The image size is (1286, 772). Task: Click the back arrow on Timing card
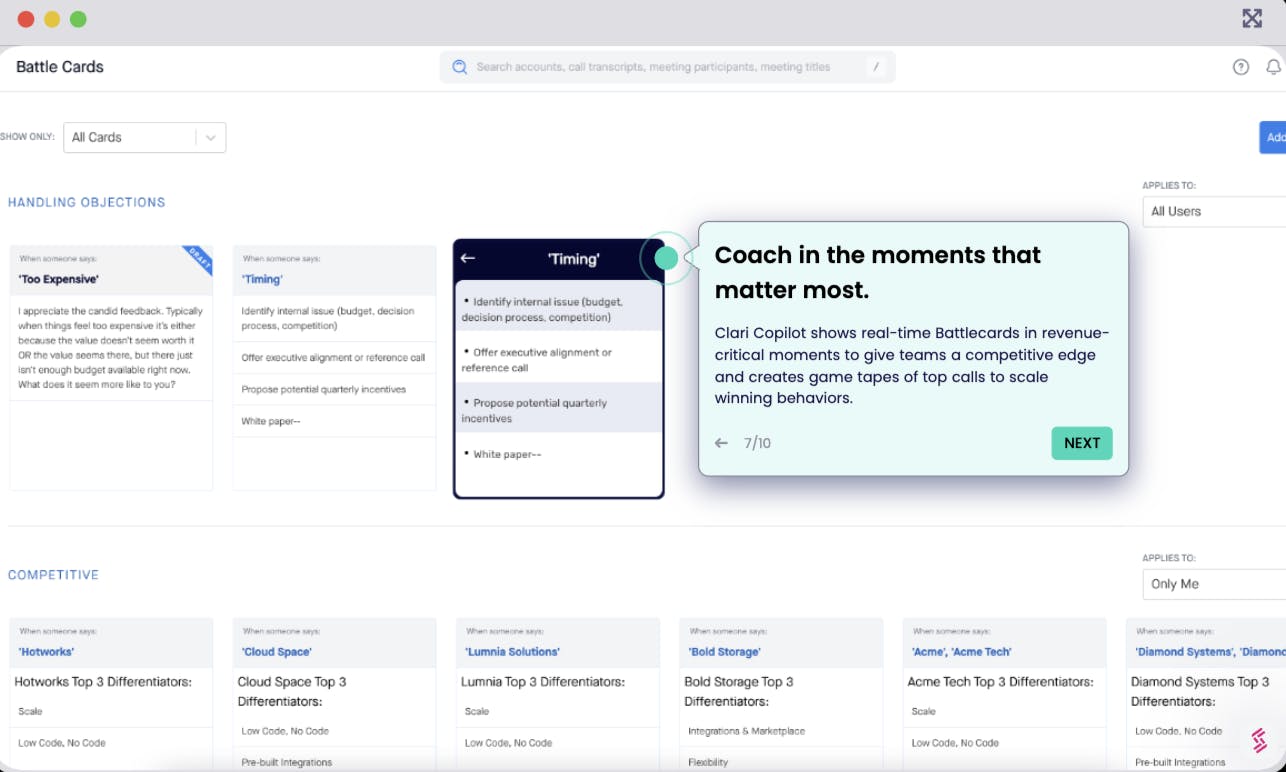[x=467, y=258]
